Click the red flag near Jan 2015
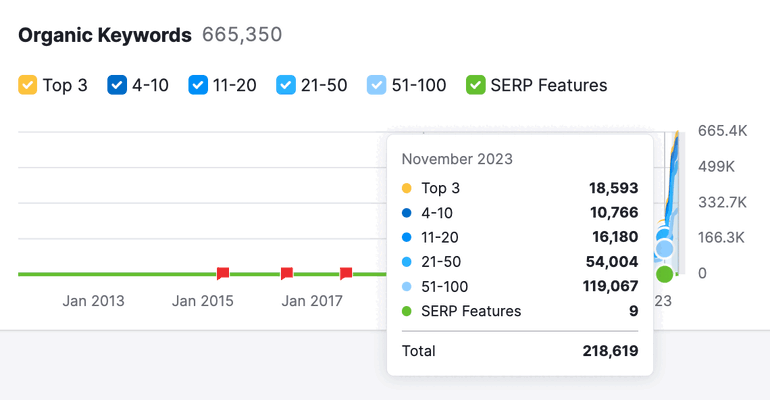 pyautogui.click(x=223, y=273)
